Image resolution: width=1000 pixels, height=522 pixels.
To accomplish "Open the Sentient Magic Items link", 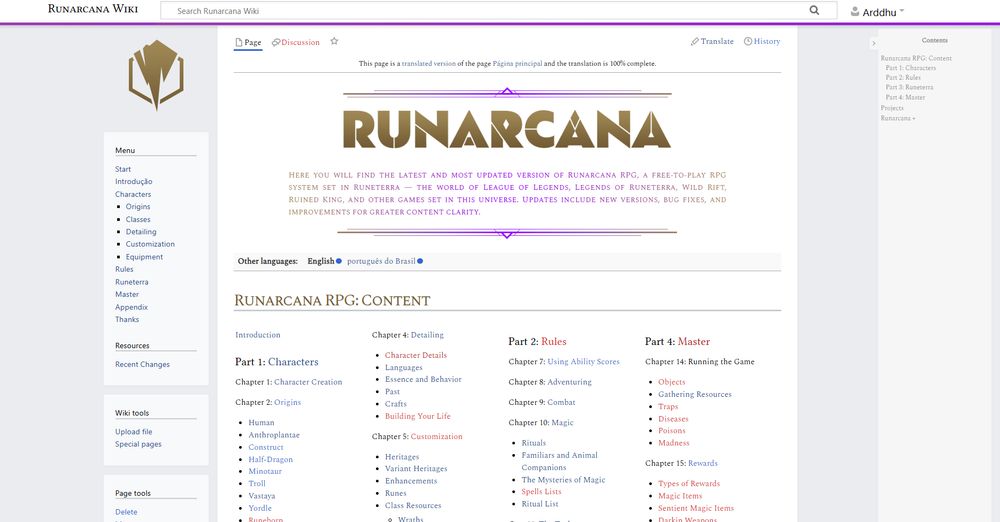I will point(696,509).
